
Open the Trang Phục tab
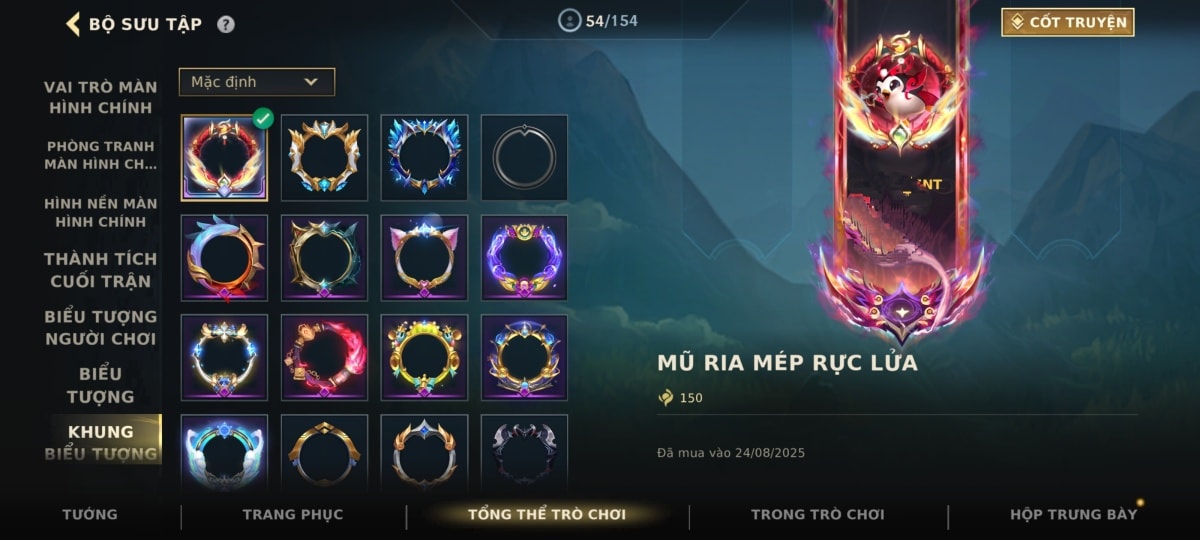[x=293, y=514]
